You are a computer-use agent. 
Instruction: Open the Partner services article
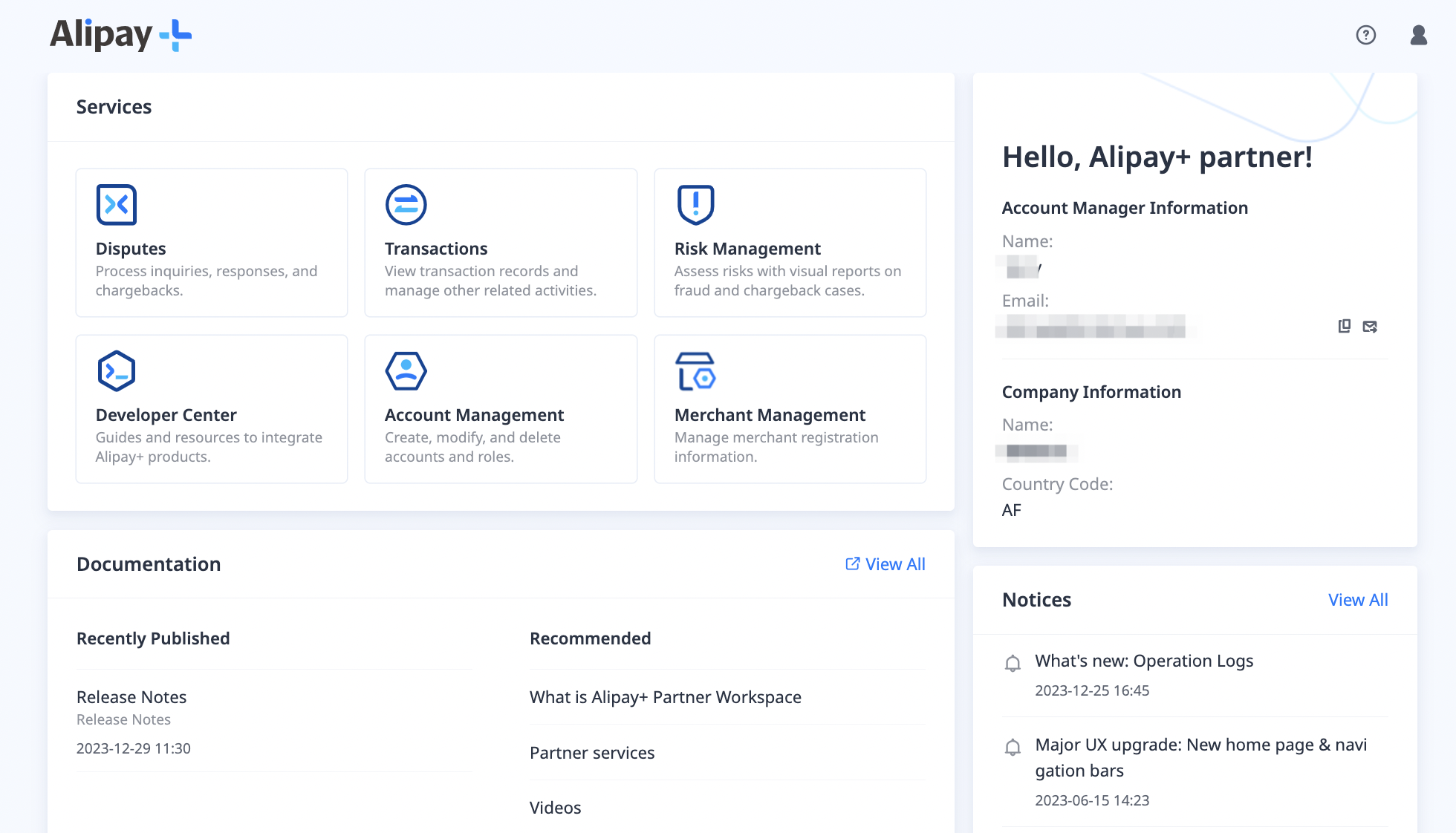click(x=591, y=752)
